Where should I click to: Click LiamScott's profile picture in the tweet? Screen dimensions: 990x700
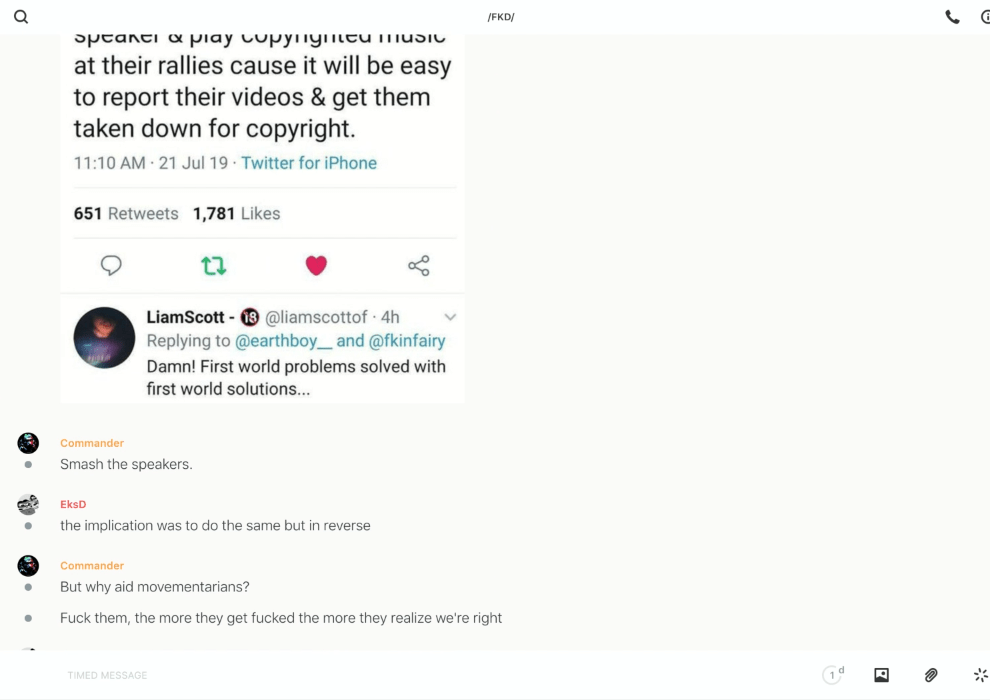click(104, 338)
